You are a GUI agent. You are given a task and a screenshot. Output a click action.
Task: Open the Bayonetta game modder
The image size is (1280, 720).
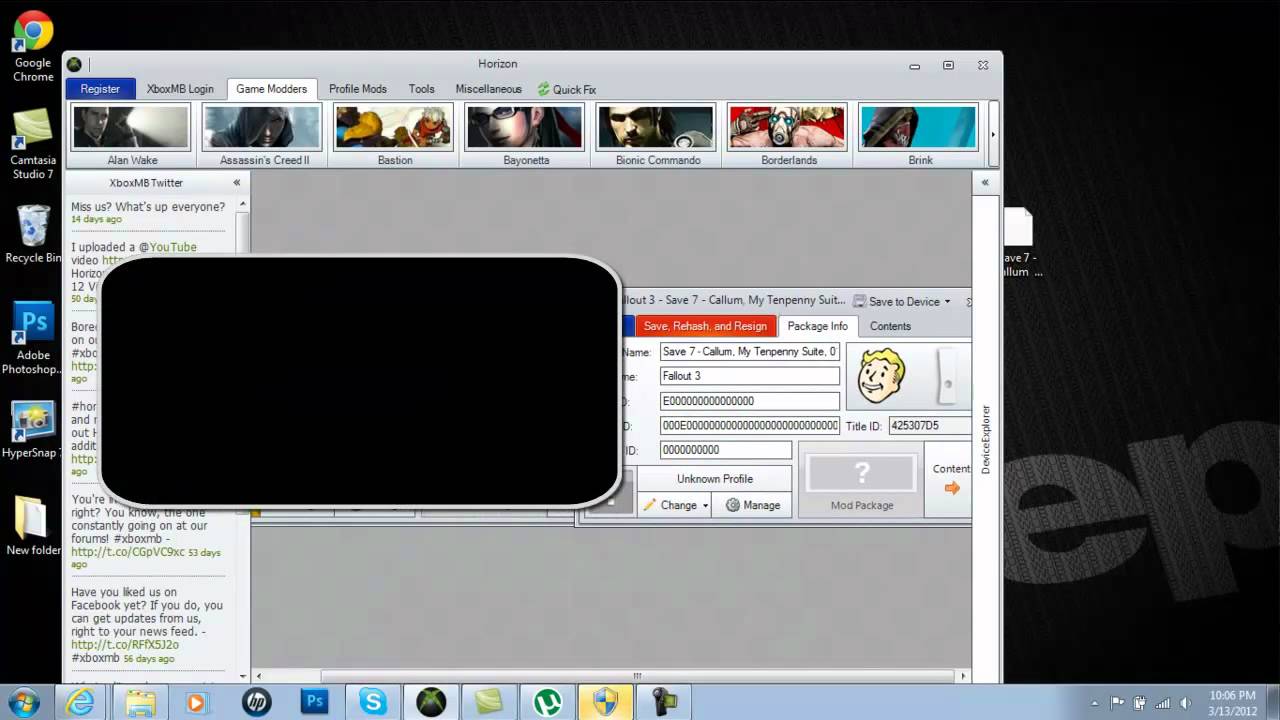(525, 135)
